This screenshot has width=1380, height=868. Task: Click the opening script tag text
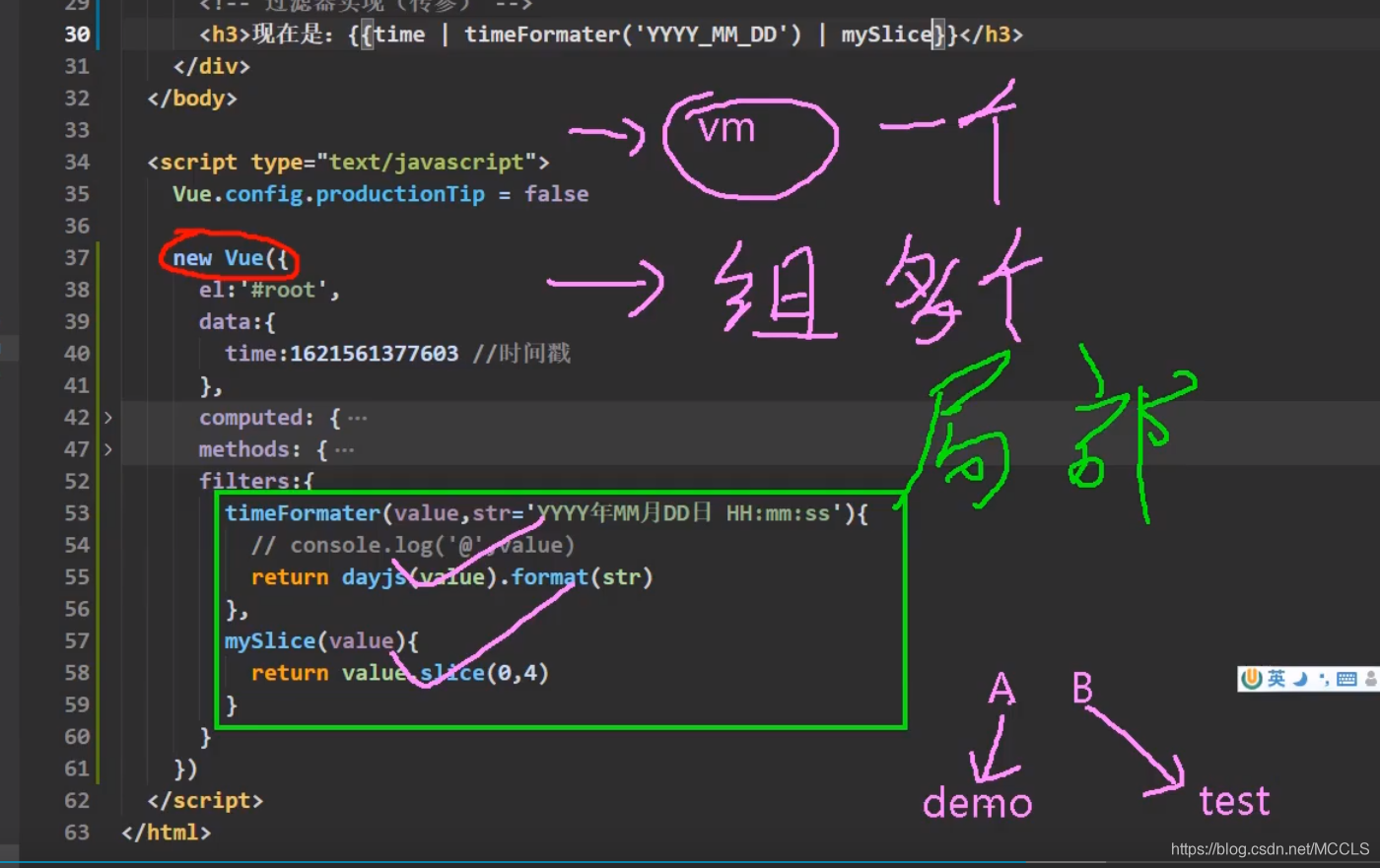click(348, 162)
